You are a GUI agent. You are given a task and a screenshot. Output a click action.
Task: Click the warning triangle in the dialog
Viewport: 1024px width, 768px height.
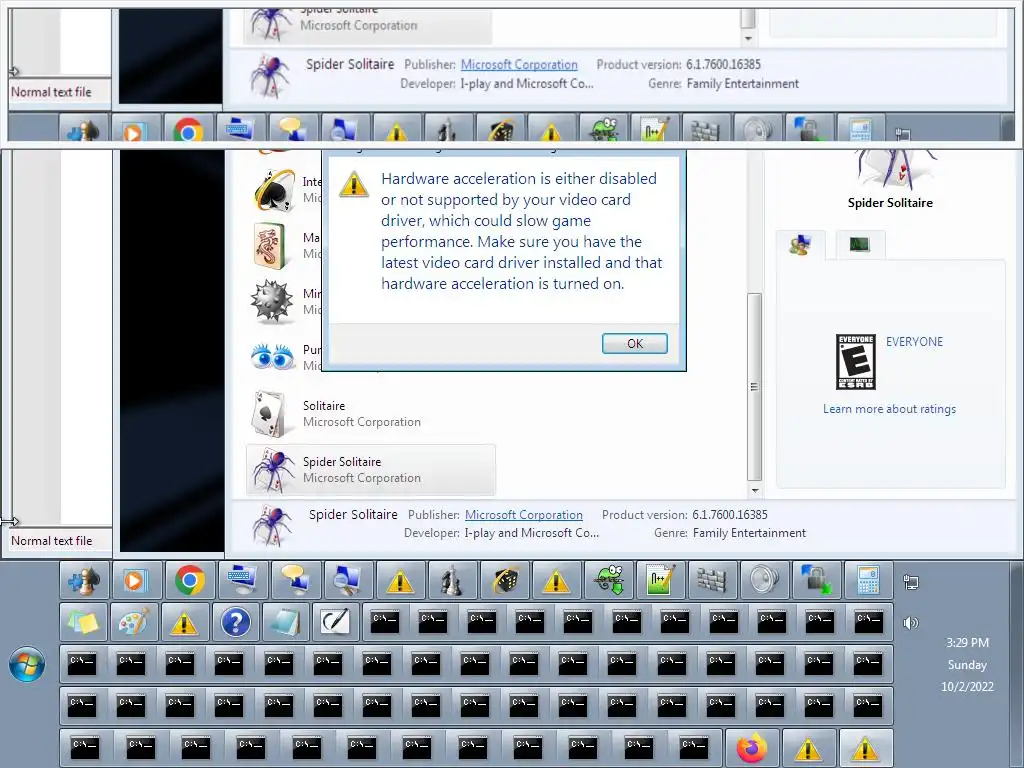pos(354,184)
